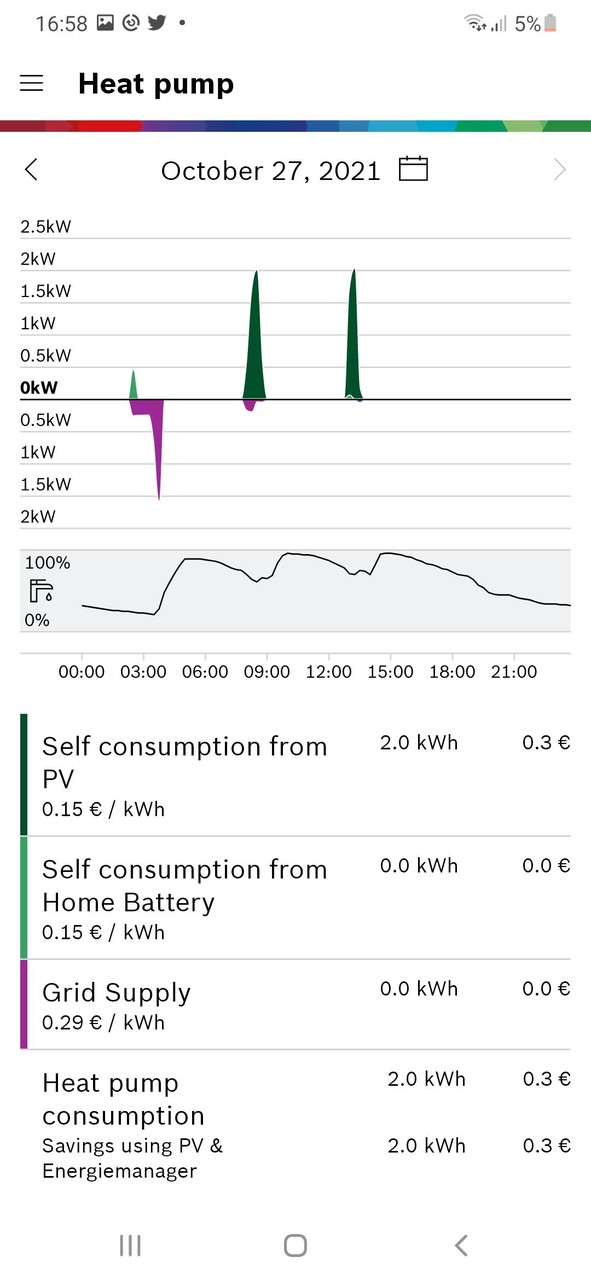Screen dimensions: 591x1280
Task: Open the navigation drawer hamburger menu
Action: coord(31,84)
